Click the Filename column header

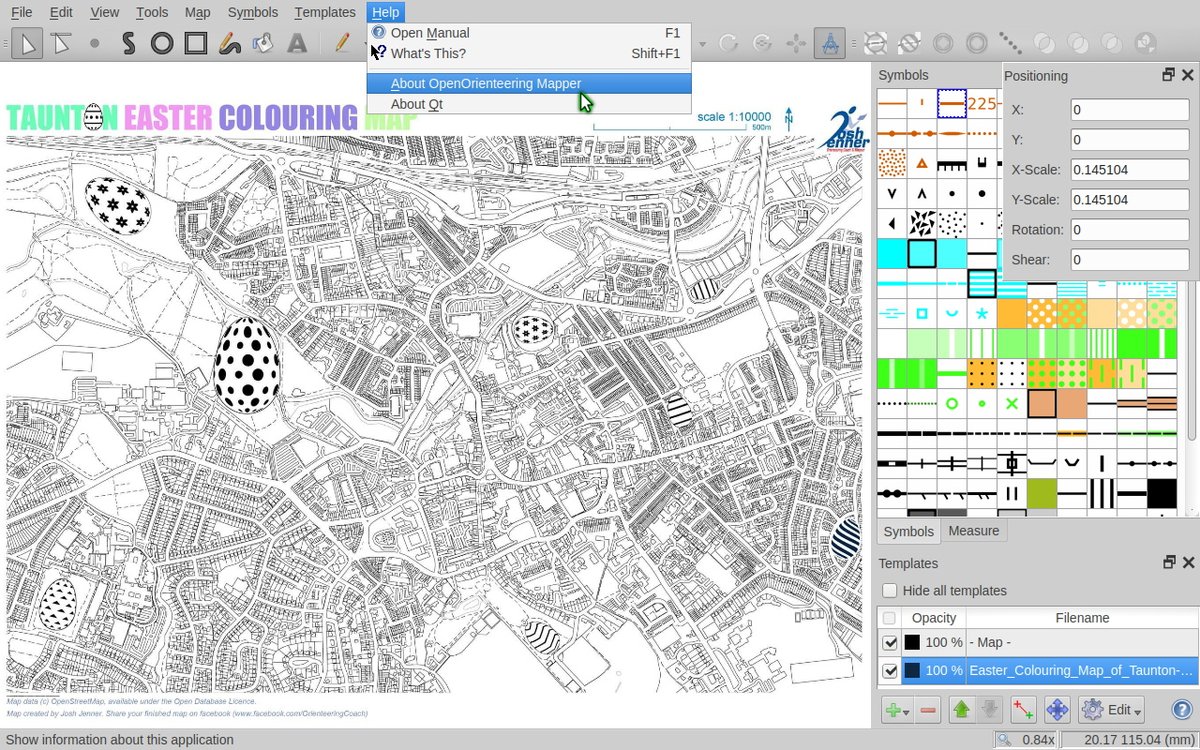(x=1082, y=618)
